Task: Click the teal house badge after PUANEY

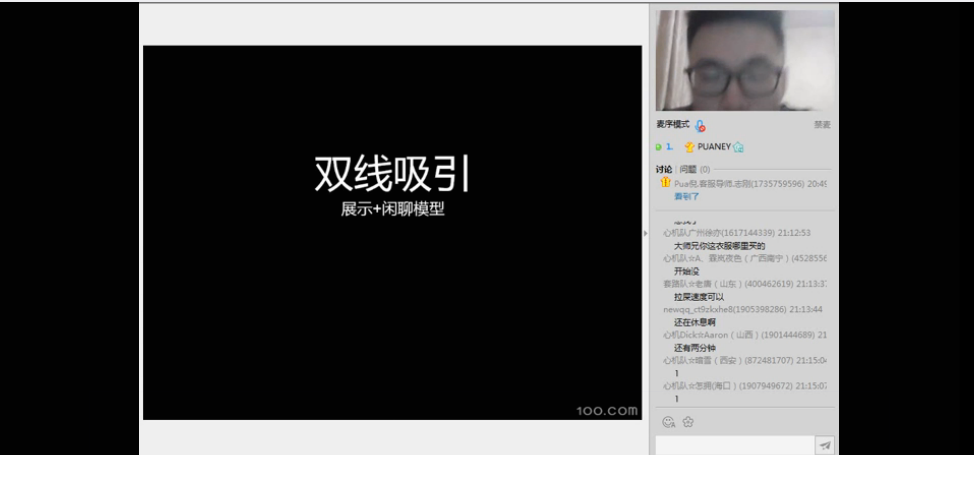Action: tap(738, 147)
